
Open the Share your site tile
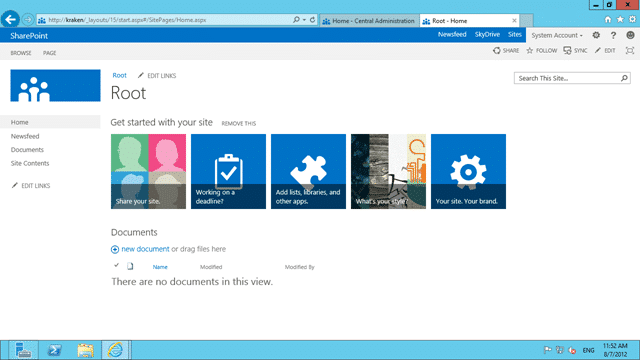click(x=148, y=171)
